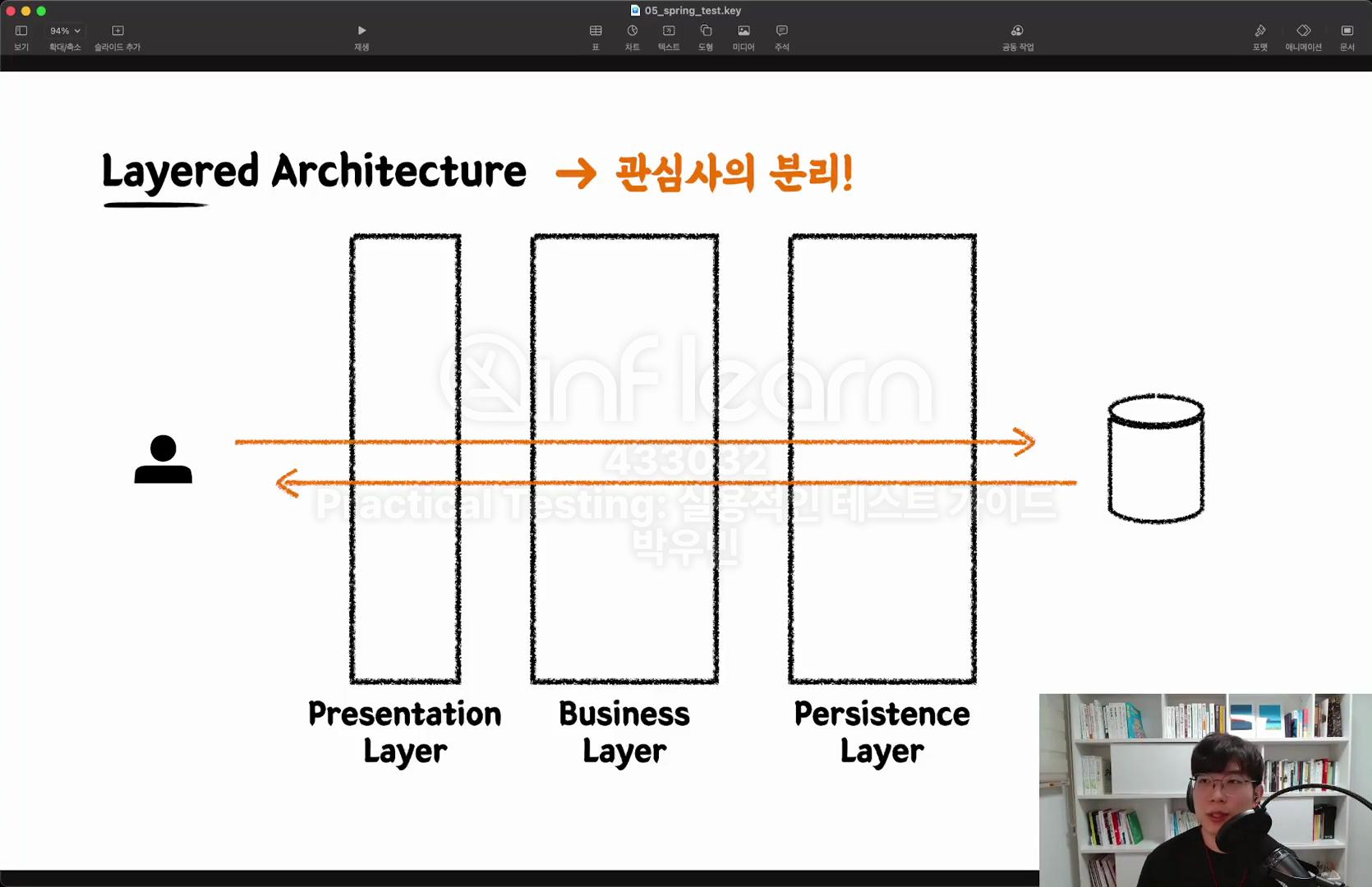Viewport: 1372px width, 887px height.
Task: Toggle the 애니메이션 animate inspector
Action: coord(1304,37)
